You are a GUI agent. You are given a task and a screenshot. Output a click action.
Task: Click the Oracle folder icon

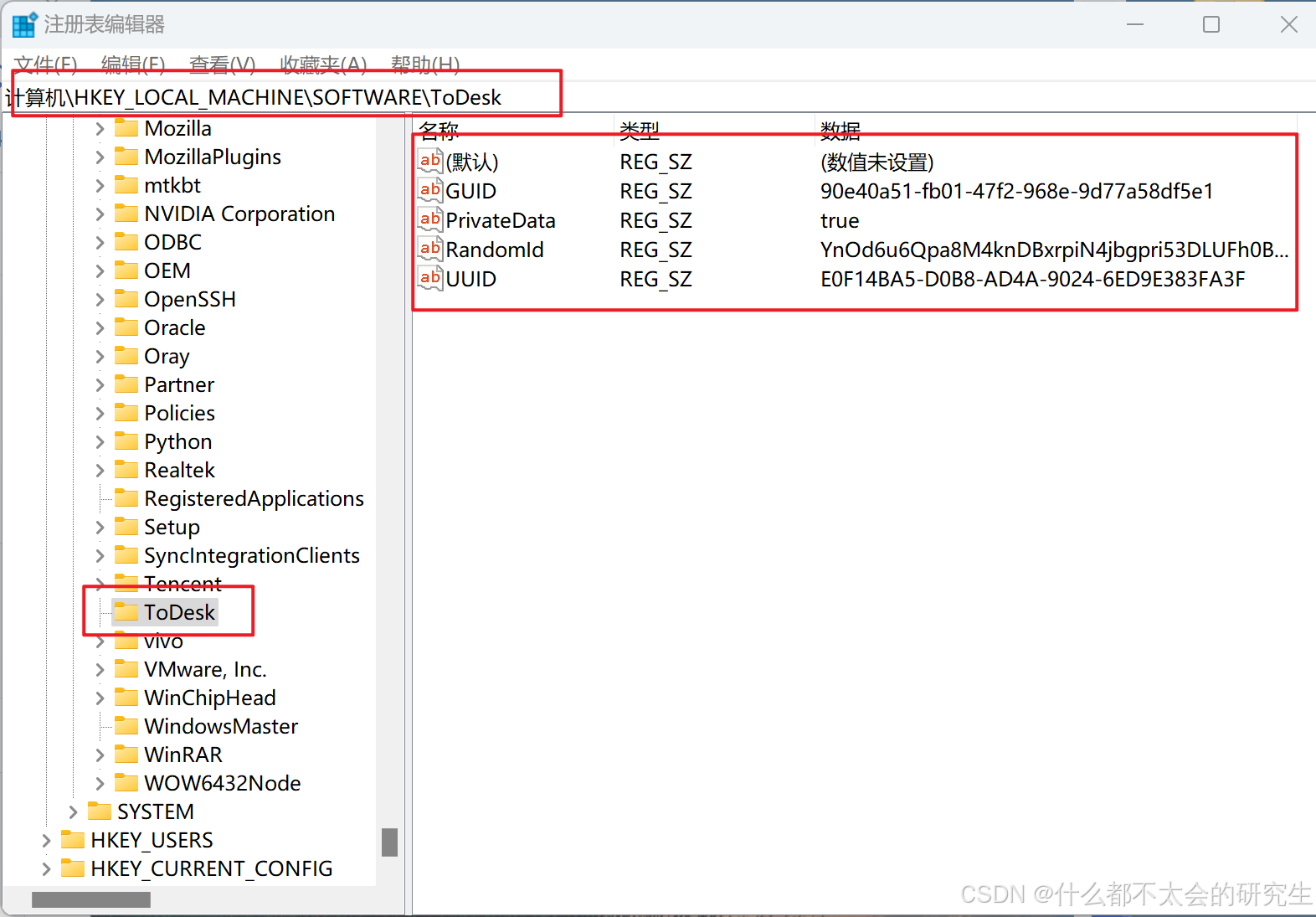126,327
